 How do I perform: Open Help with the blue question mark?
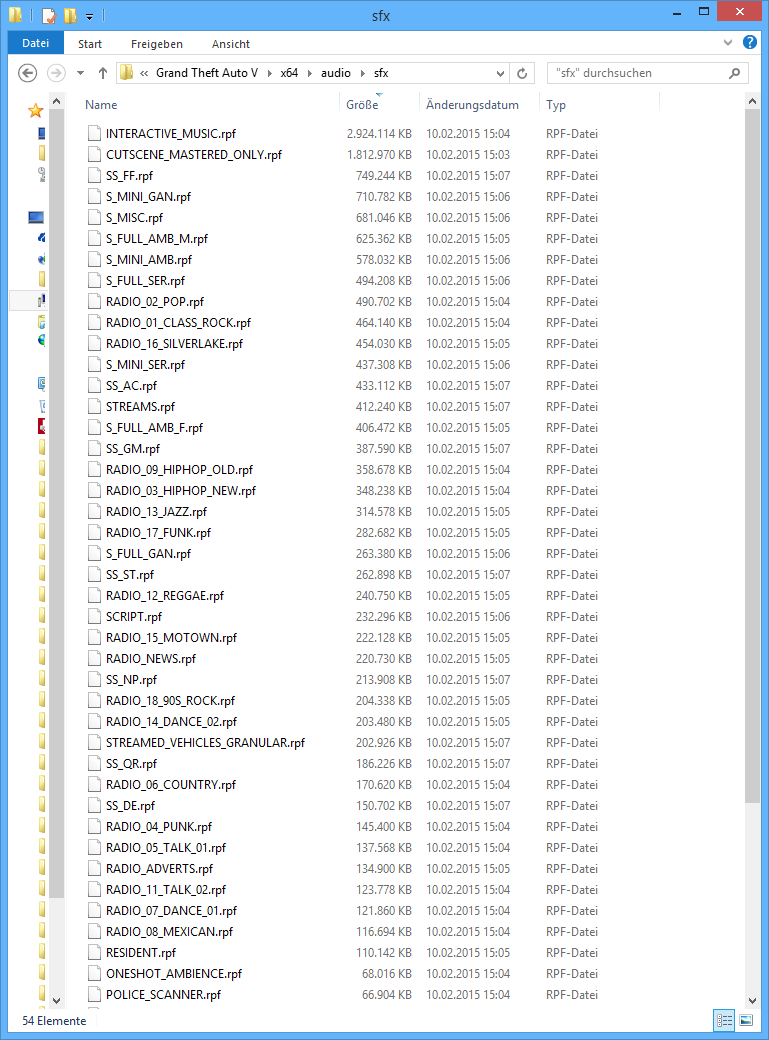pyautogui.click(x=750, y=42)
